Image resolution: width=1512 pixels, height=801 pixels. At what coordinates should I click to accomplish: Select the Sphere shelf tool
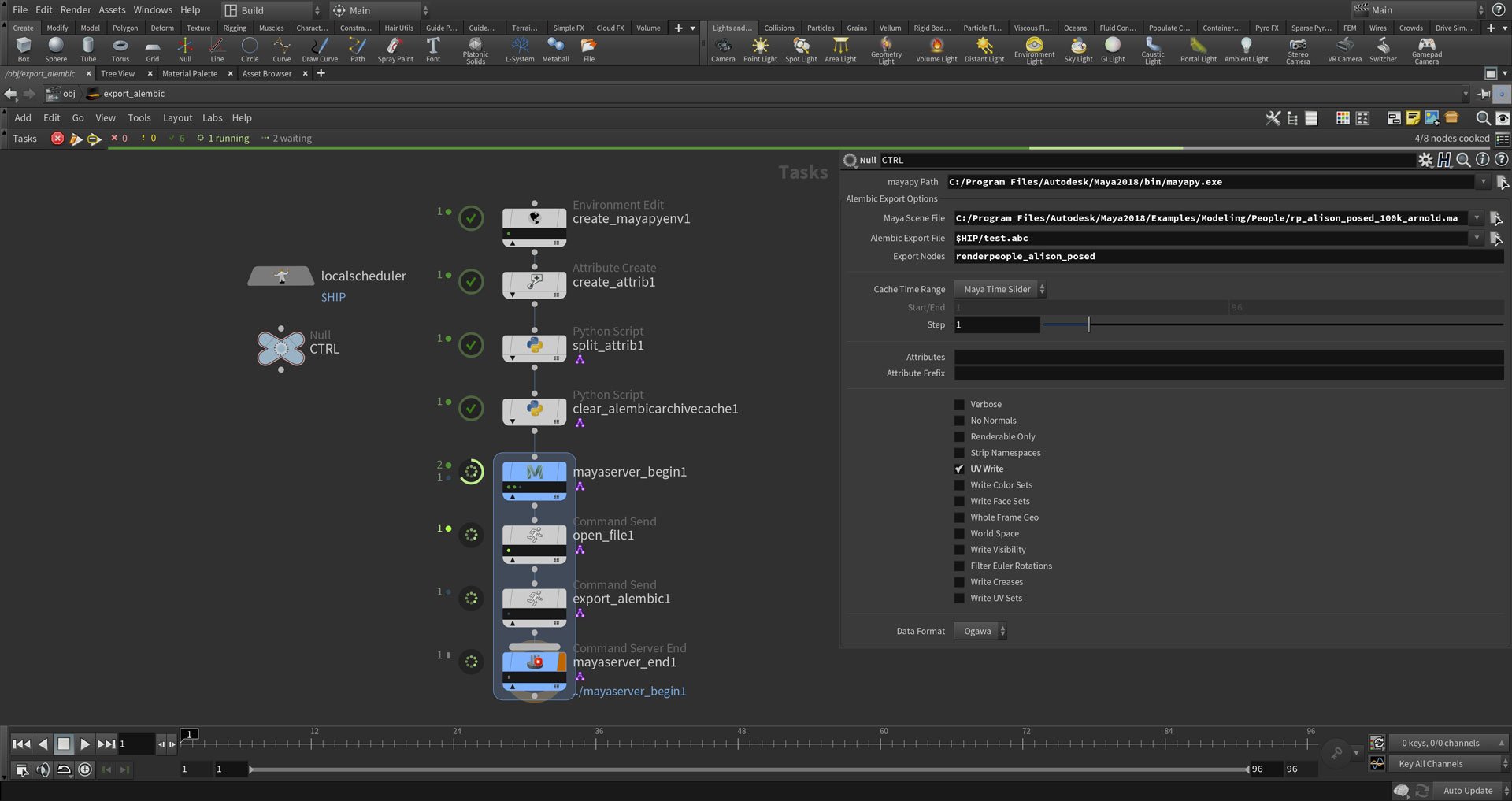(56, 49)
